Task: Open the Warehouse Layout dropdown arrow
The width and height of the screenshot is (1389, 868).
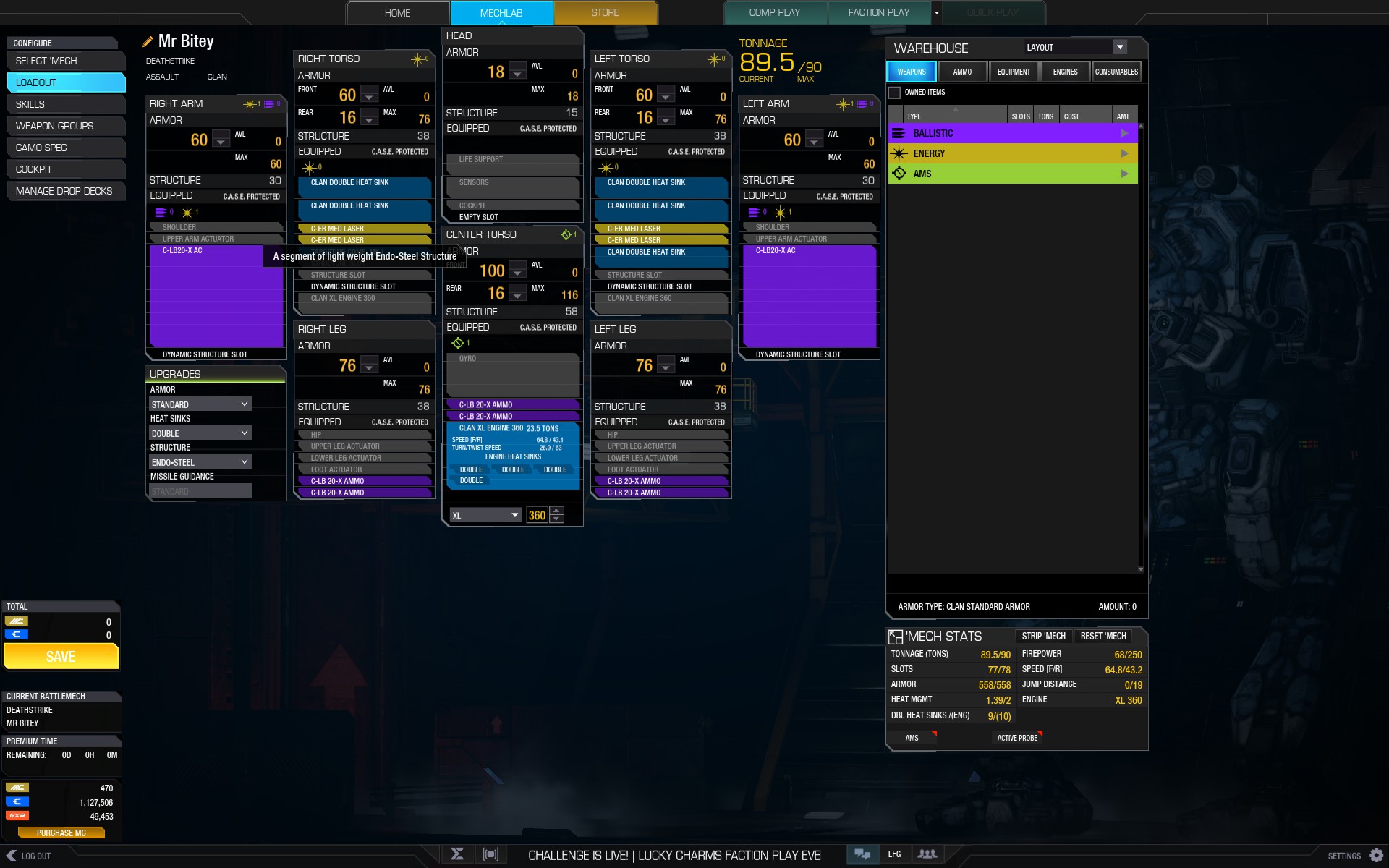Action: (1120, 47)
